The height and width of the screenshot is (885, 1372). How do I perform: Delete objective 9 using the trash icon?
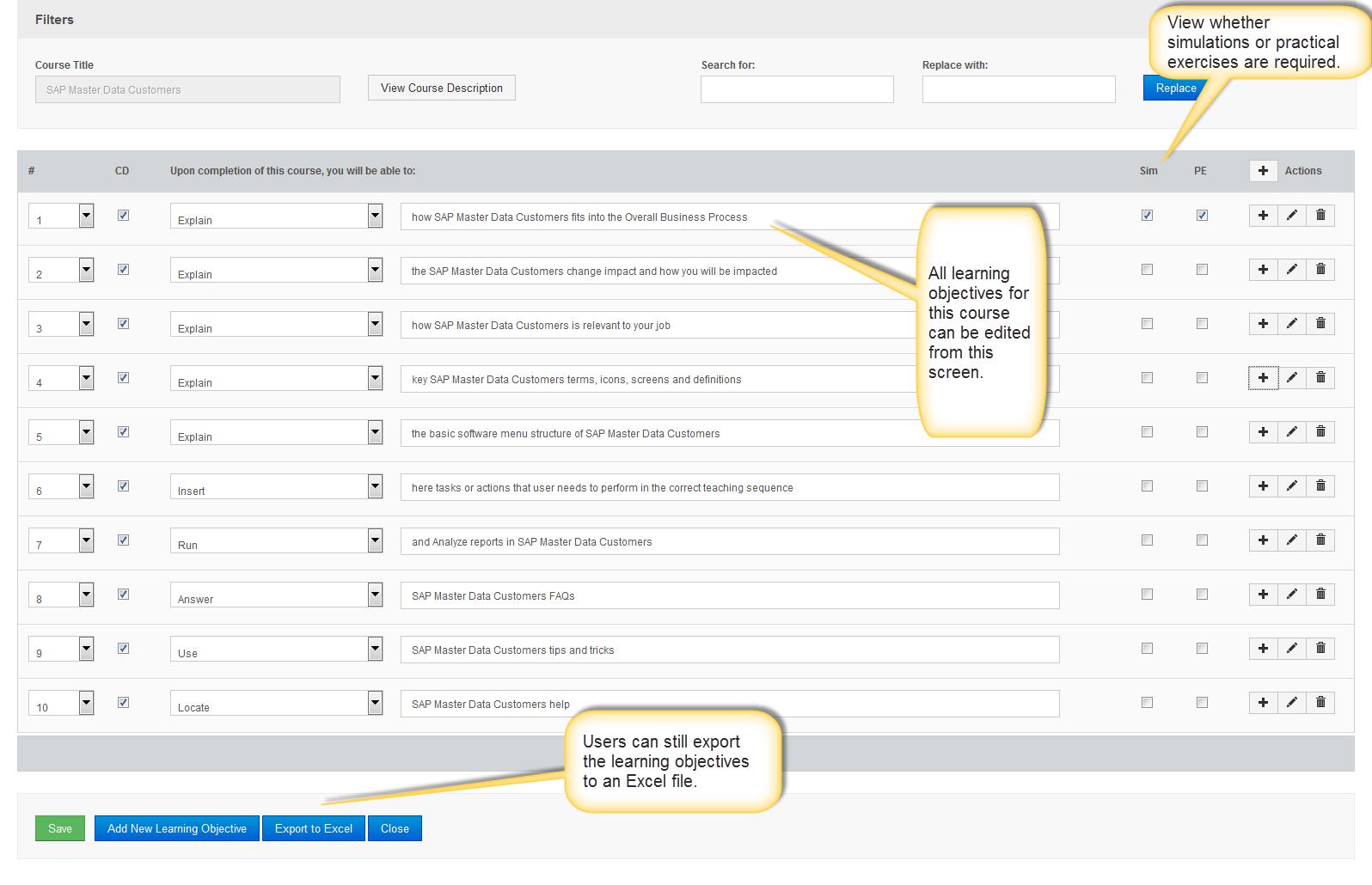(1320, 649)
